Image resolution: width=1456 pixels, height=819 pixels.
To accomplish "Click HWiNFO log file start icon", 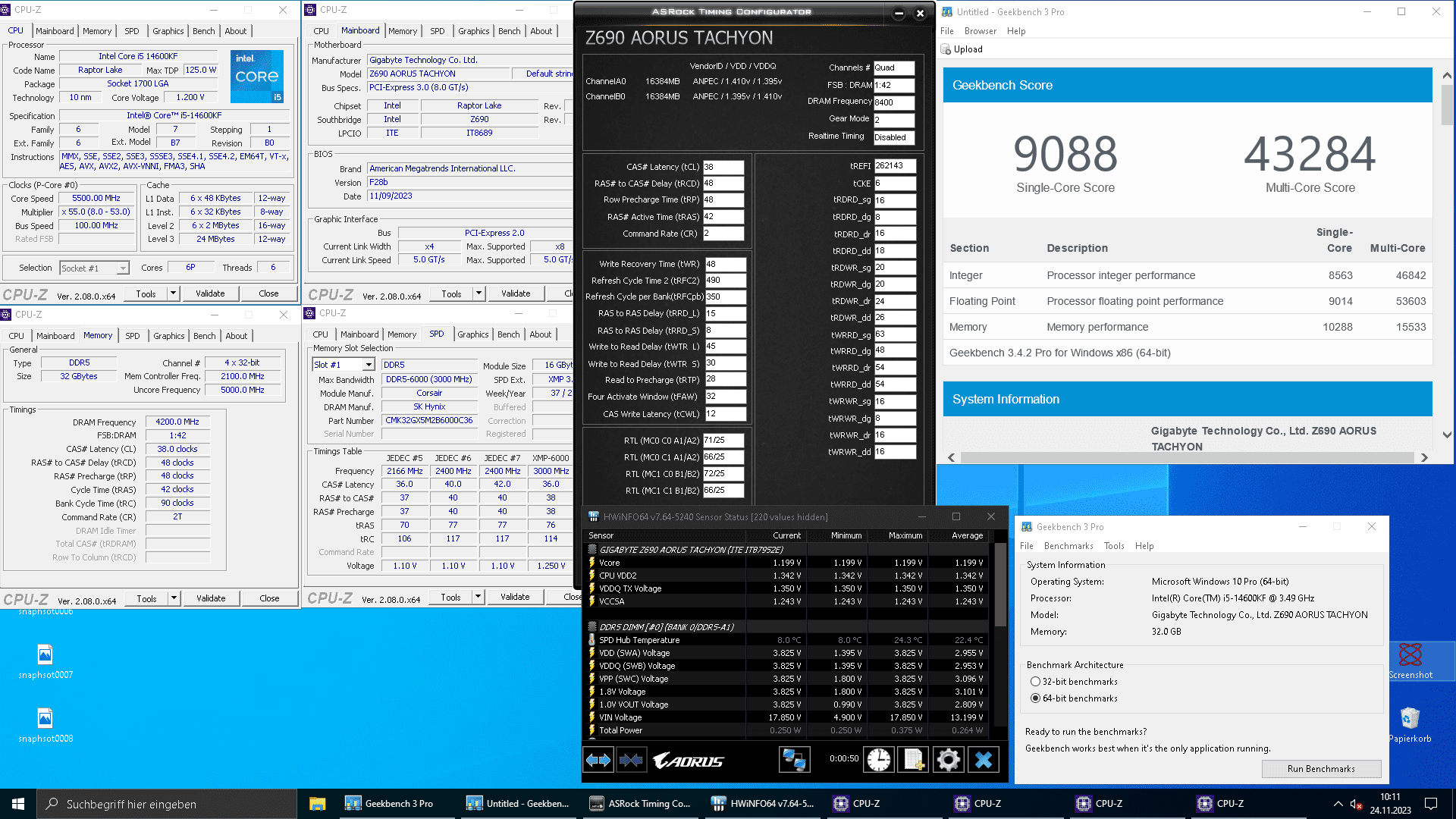I will click(914, 760).
